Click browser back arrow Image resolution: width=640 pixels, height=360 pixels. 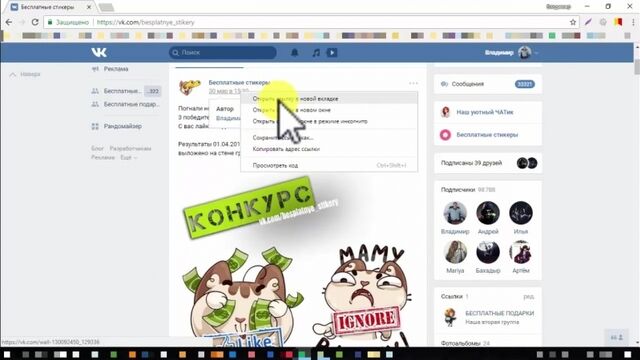click(9, 22)
